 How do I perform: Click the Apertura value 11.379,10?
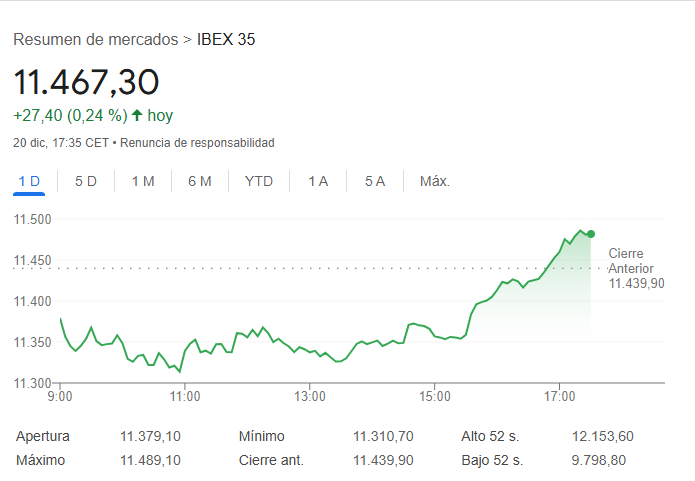point(150,437)
